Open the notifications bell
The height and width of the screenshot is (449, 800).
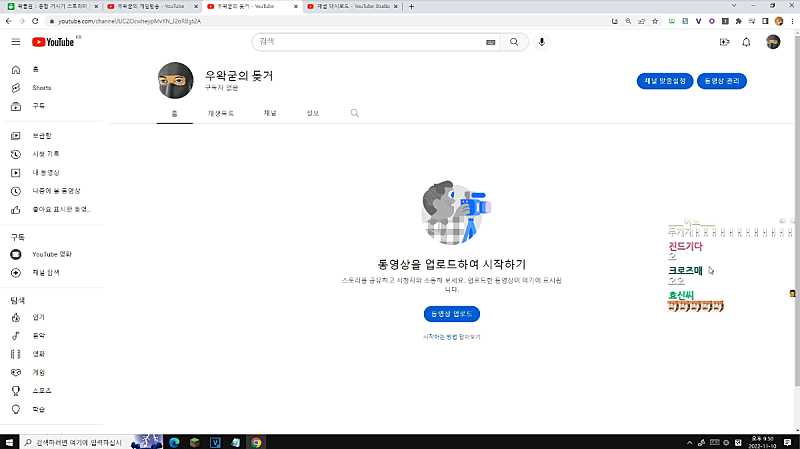tap(746, 42)
